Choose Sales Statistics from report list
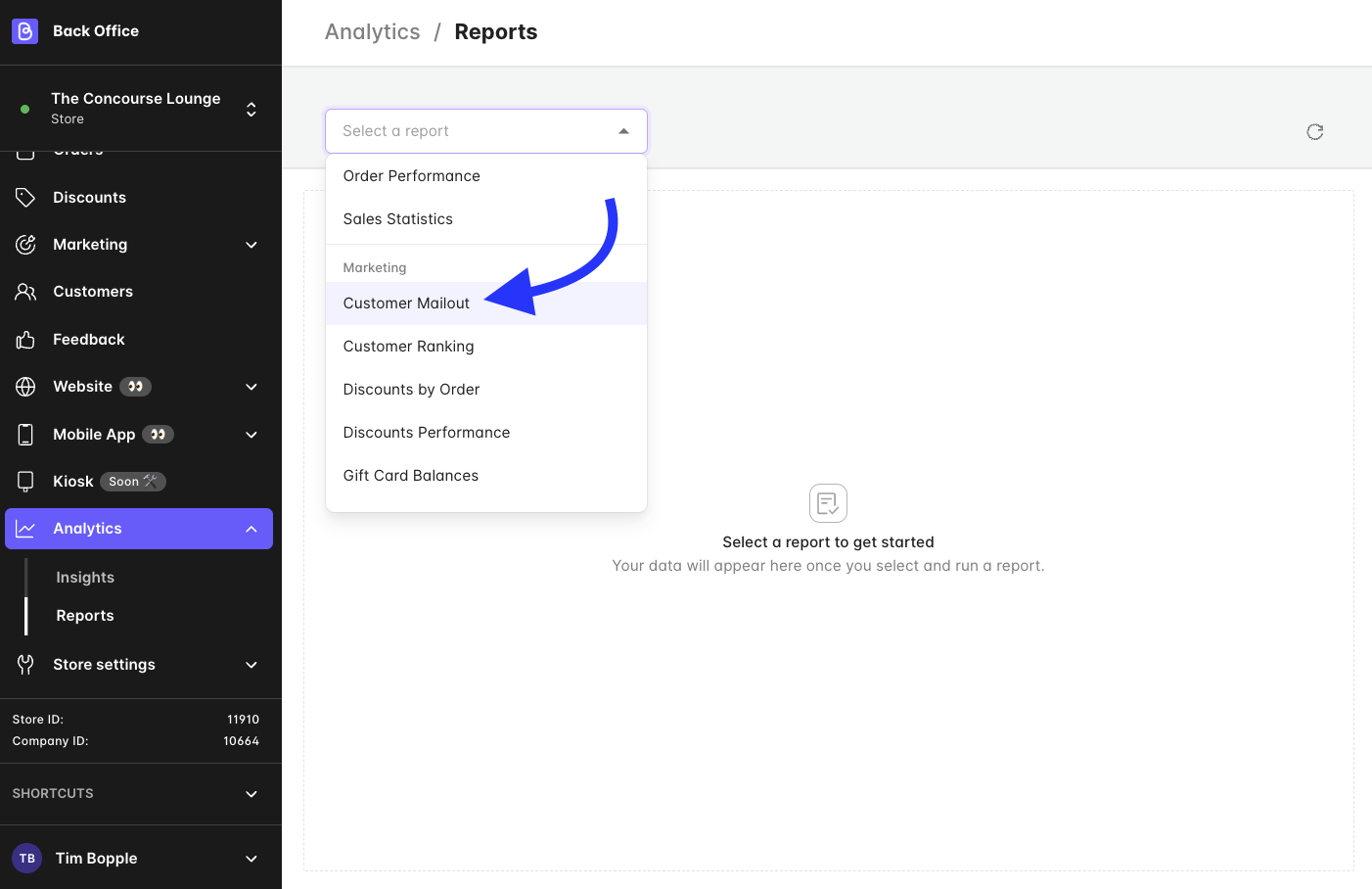Viewport: 1372px width, 889px height. coord(397,219)
